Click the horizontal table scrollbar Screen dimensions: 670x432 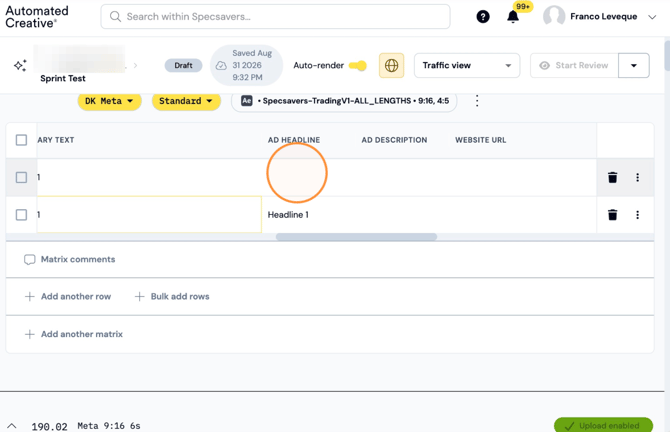point(356,237)
